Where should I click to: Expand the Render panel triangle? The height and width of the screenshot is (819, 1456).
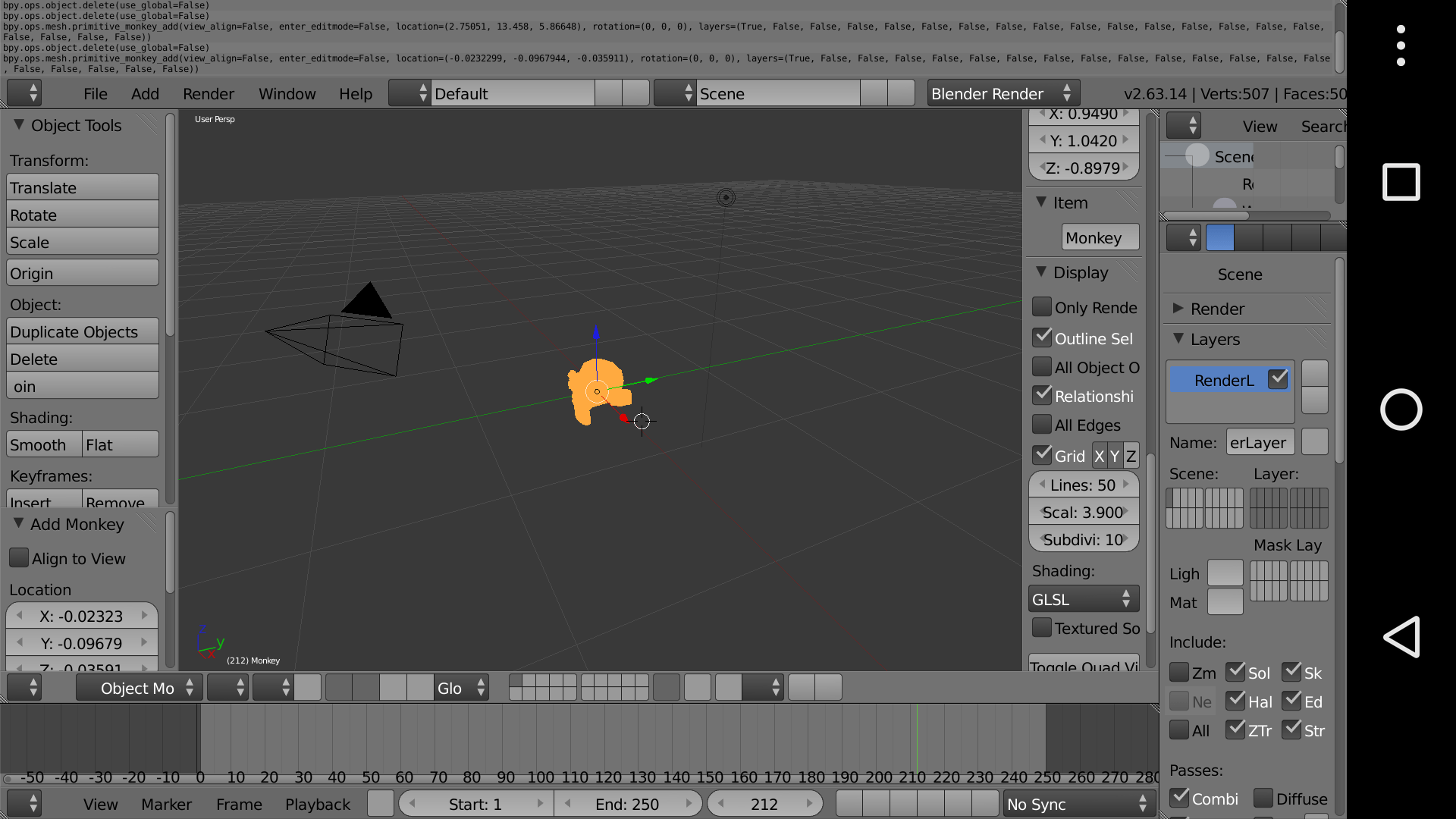(1178, 309)
